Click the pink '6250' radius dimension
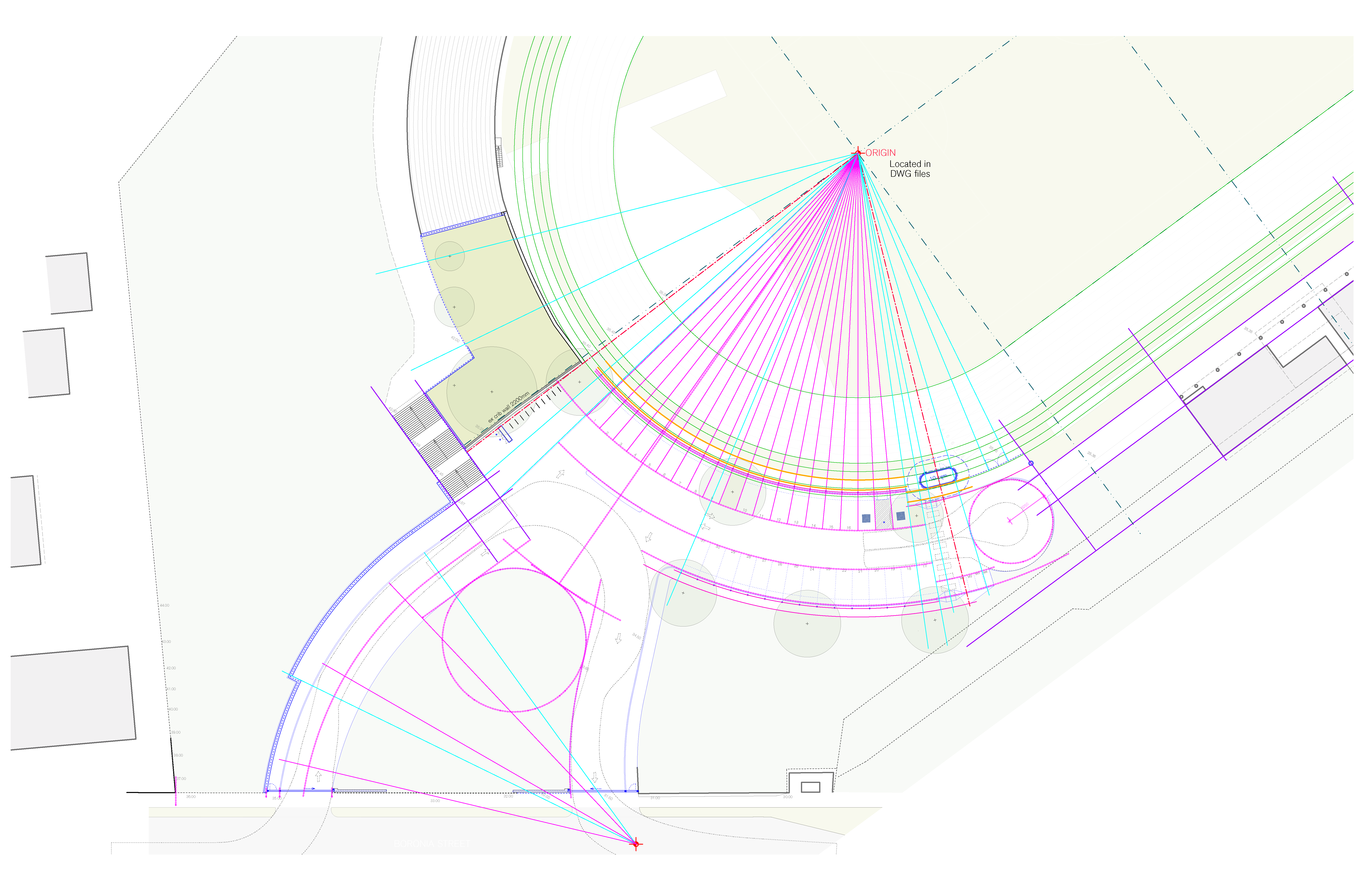The image size is (1366, 896). [1024, 506]
